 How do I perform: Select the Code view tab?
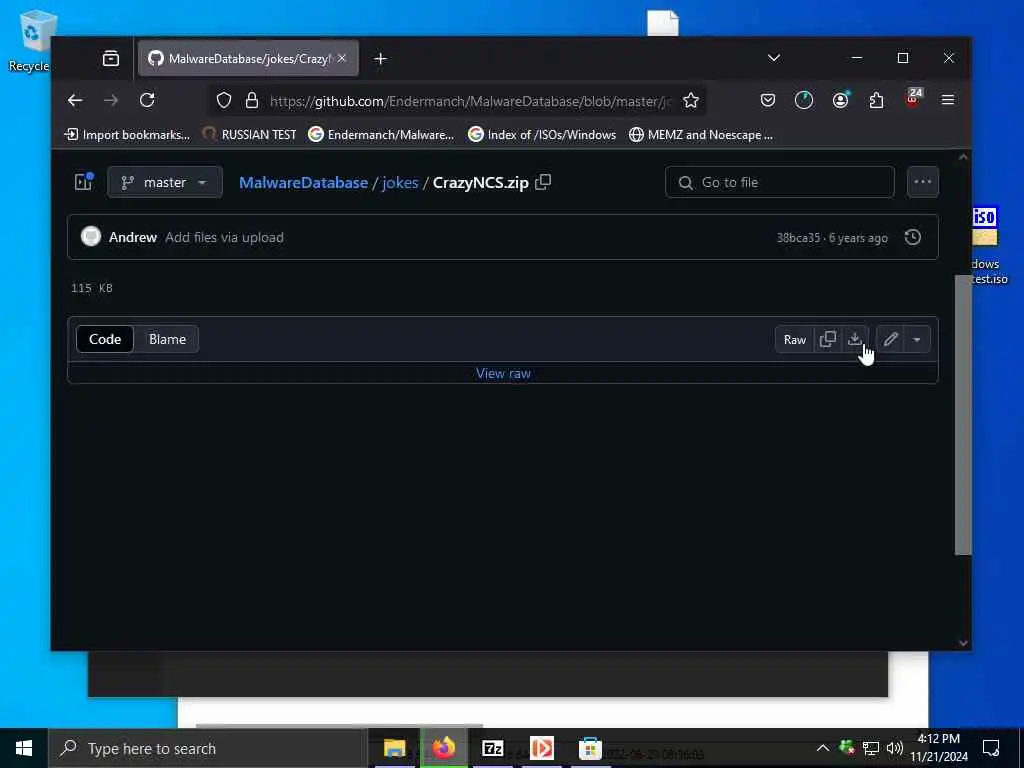click(104, 339)
